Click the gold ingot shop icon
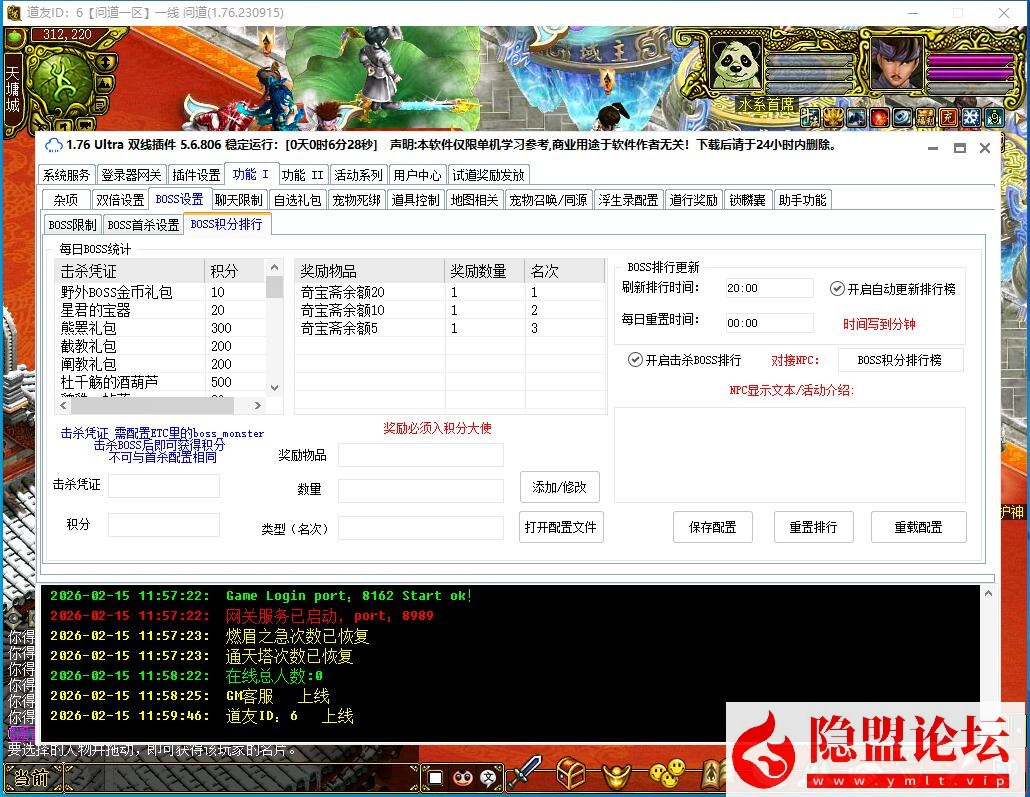This screenshot has height=797, width=1030. point(622,773)
